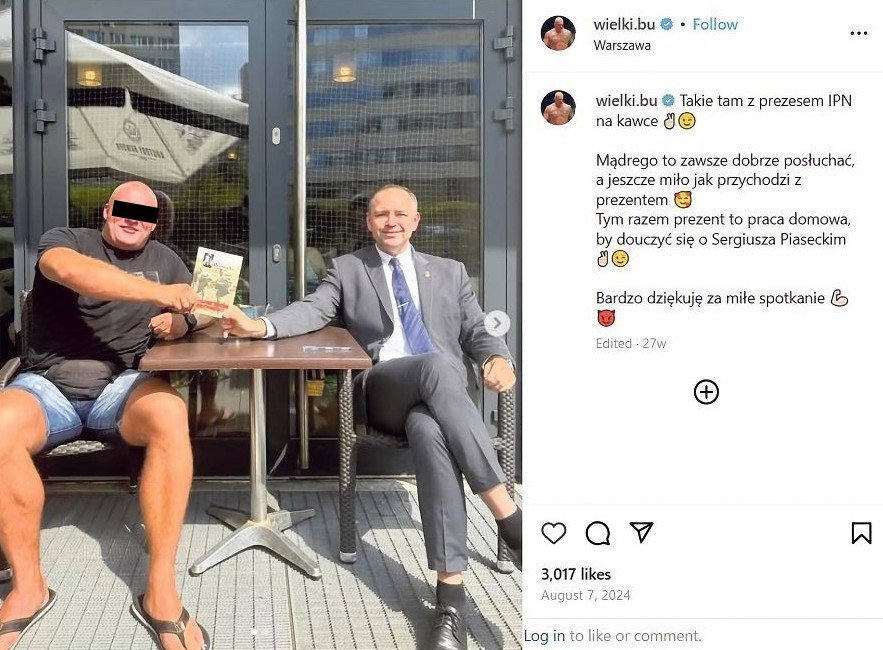
Task: Open the wielki.bu username link in the header
Action: pos(624,24)
